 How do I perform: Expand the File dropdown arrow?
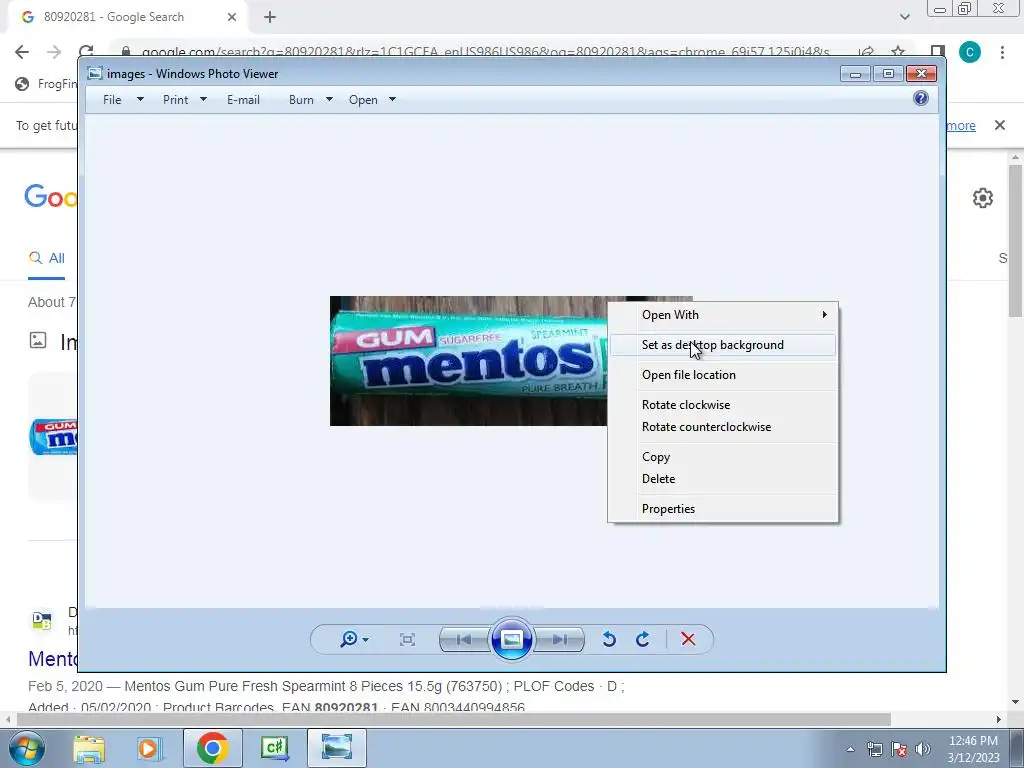140,99
